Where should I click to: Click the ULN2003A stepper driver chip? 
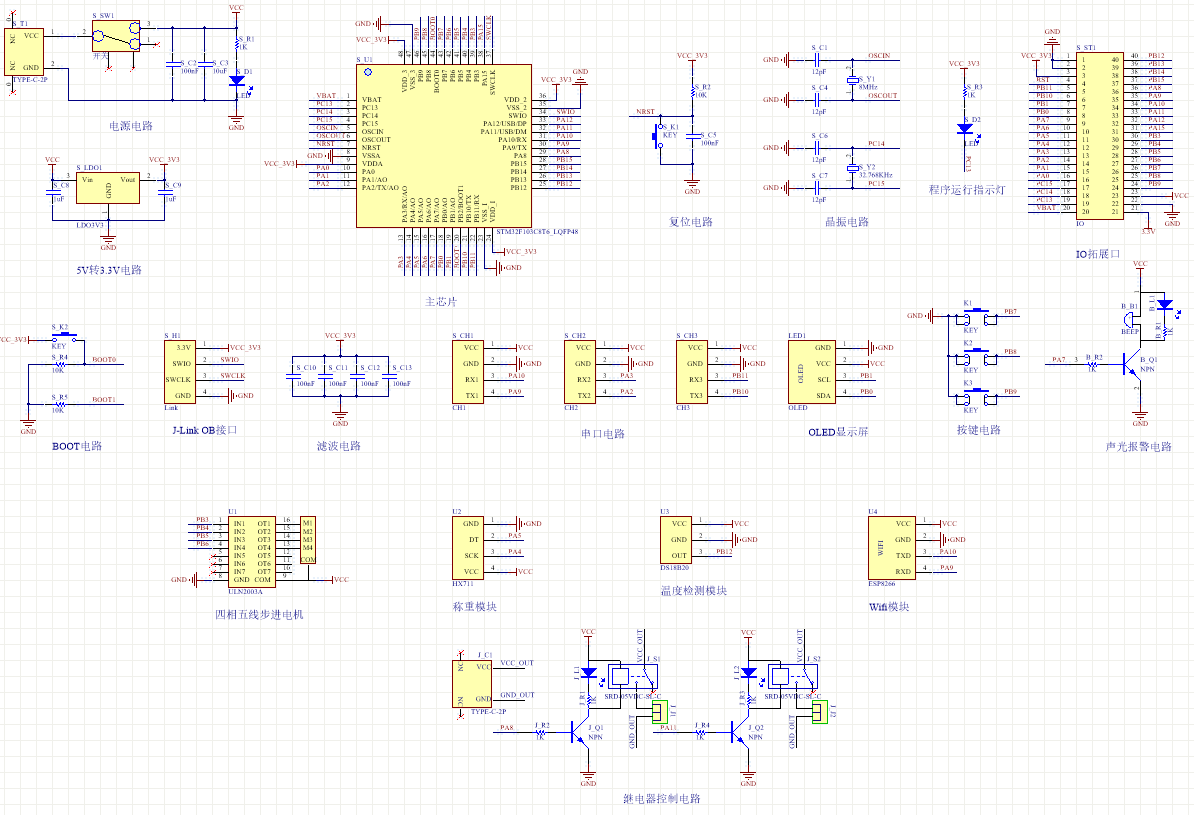coord(251,551)
